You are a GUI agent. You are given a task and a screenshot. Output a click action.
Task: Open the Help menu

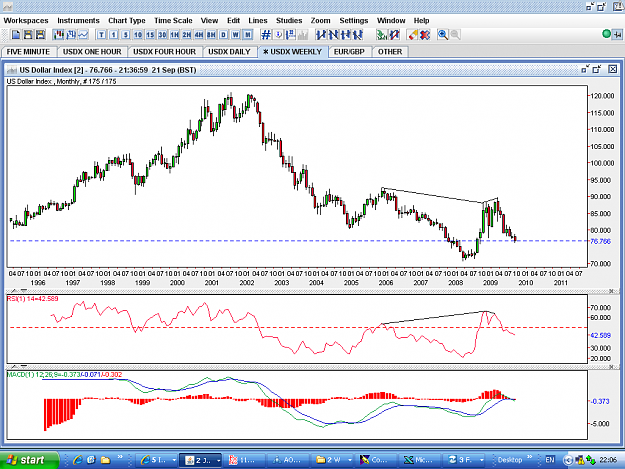(421, 21)
